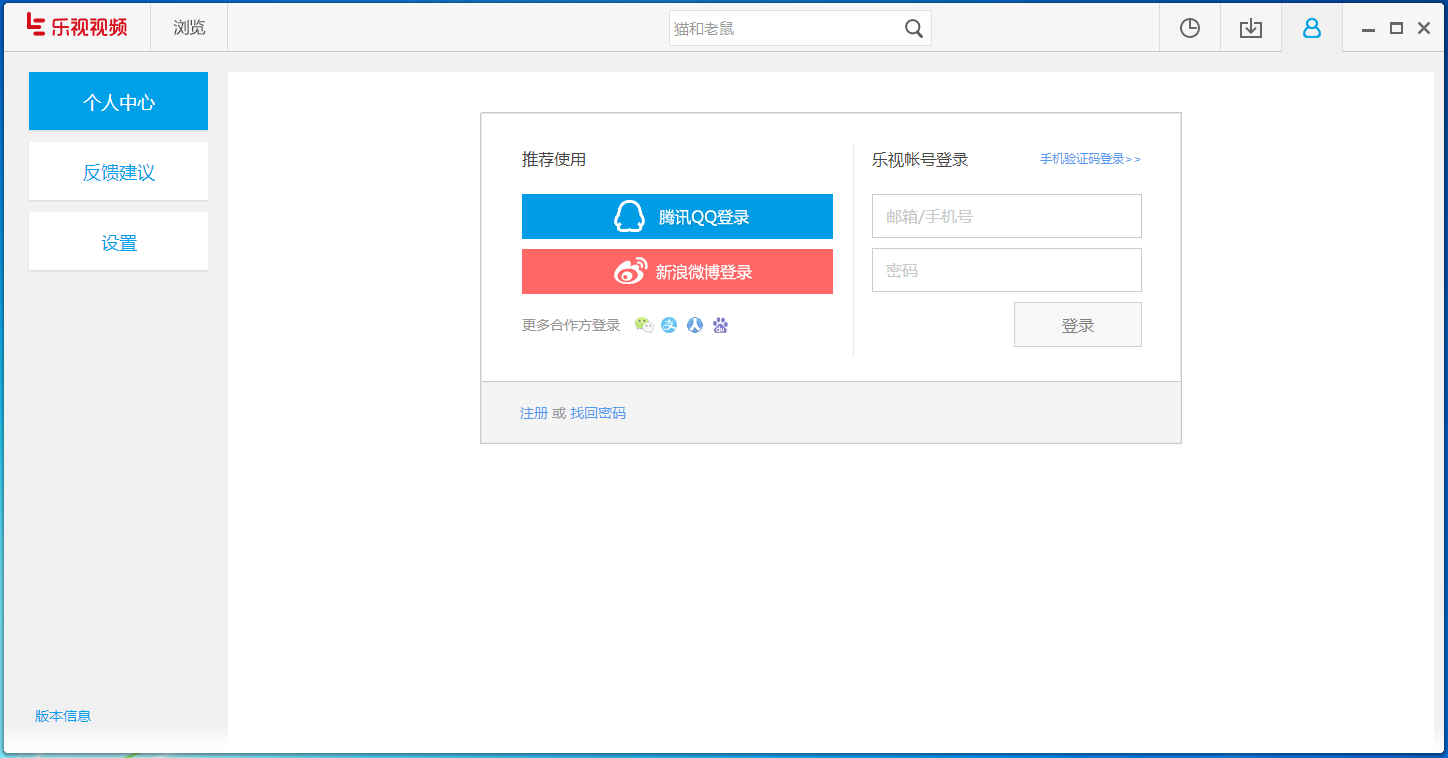This screenshot has height=758, width=1448.
Task: Choose the WeChat login icon
Action: tap(644, 325)
